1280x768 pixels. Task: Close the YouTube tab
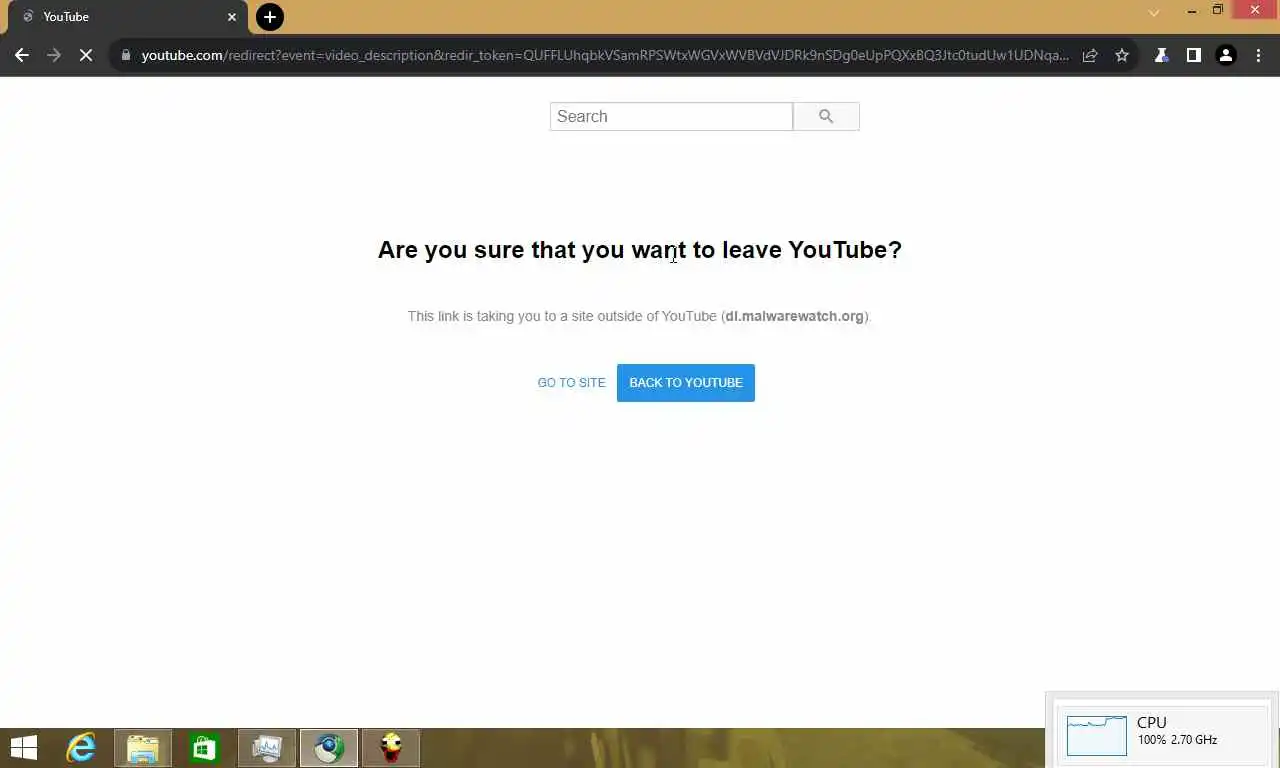click(232, 17)
